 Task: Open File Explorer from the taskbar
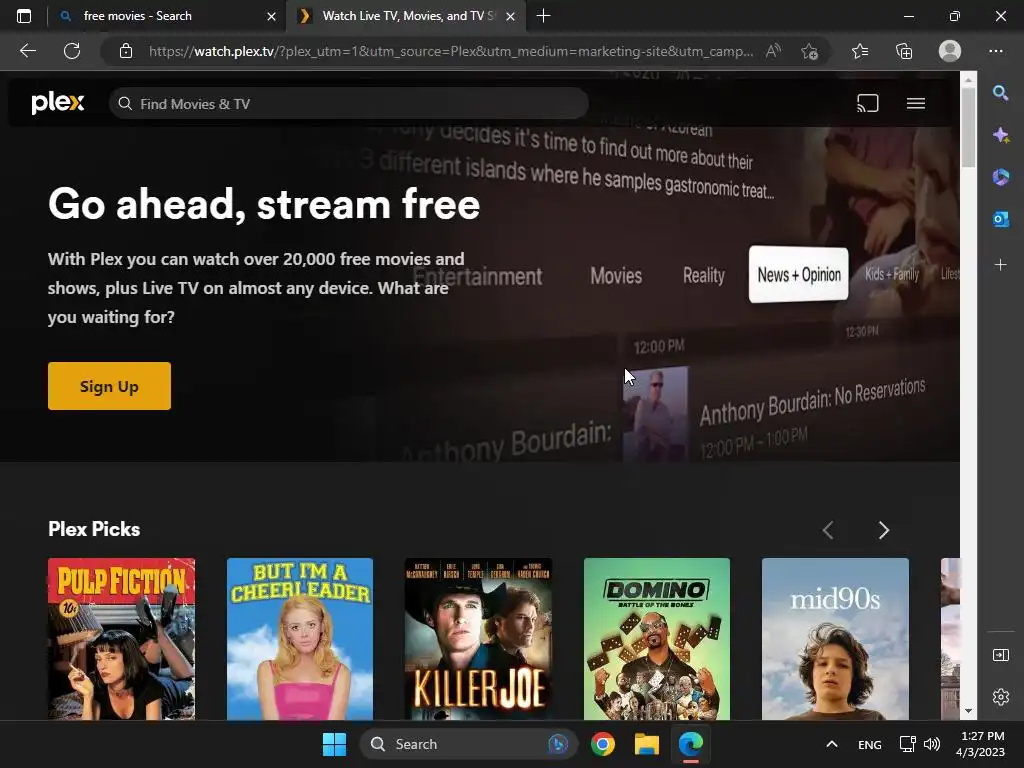click(647, 744)
